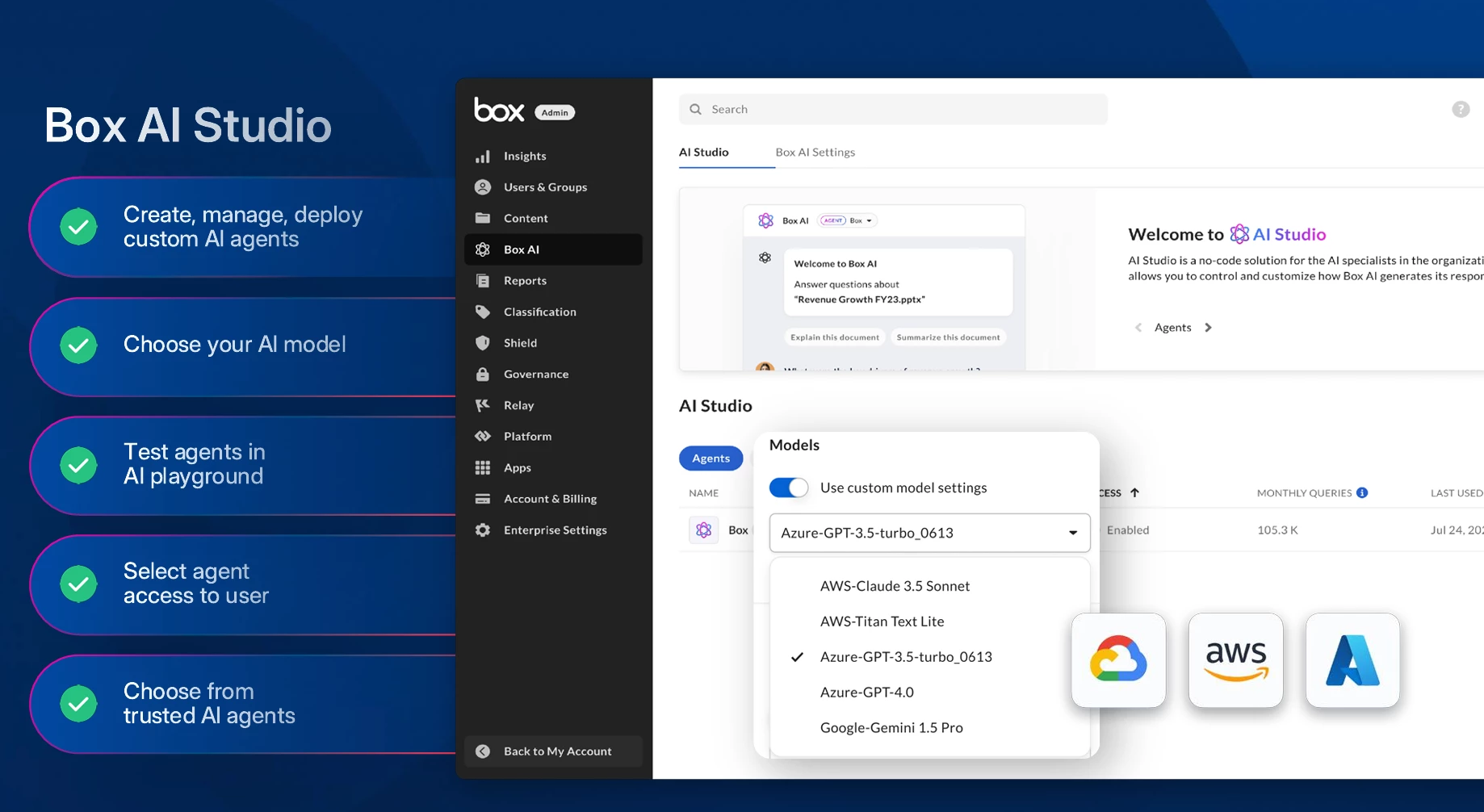The width and height of the screenshot is (1484, 812).
Task: Click Choose from trusted AI agents text
Action: (x=209, y=703)
